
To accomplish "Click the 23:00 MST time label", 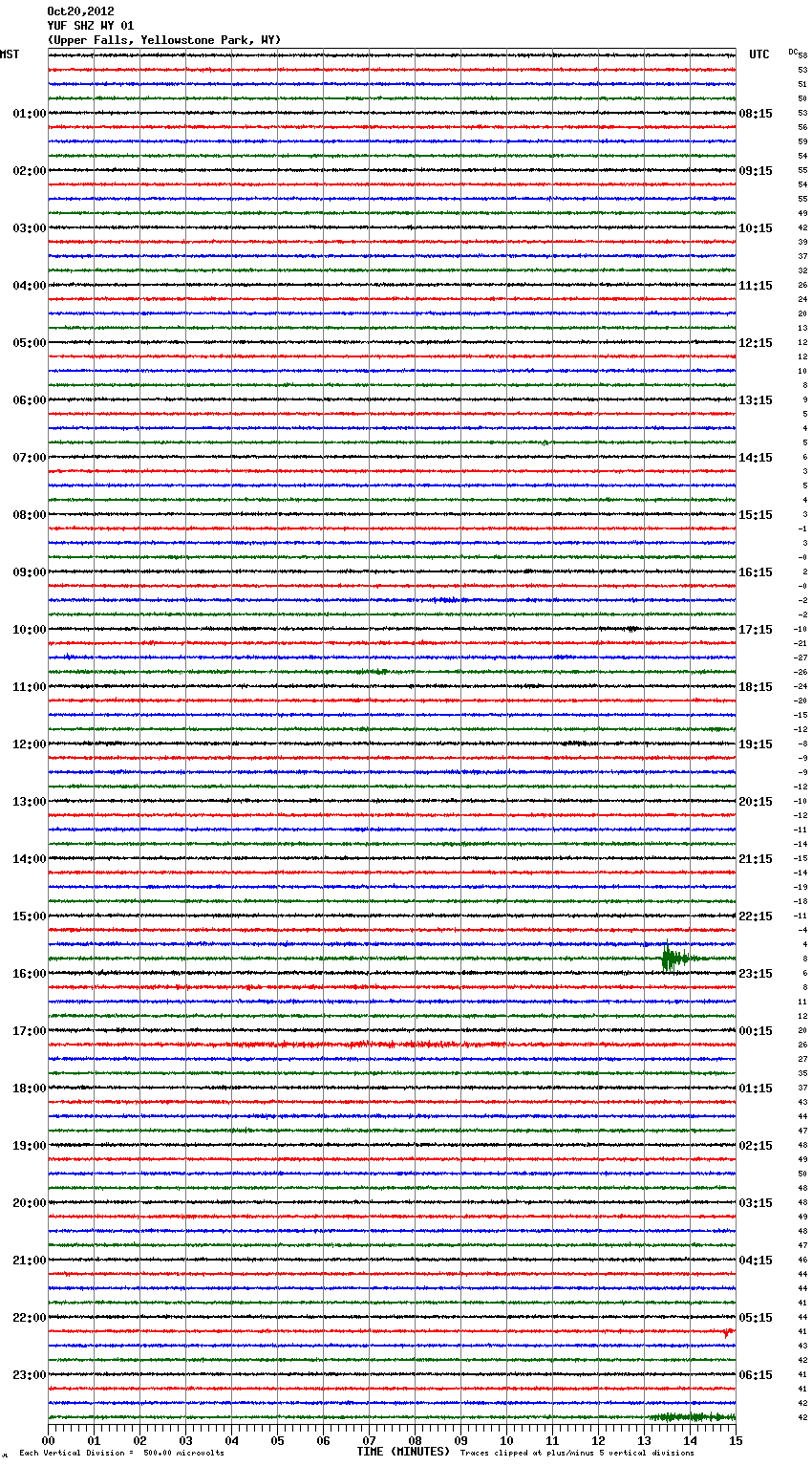I will [29, 1375].
